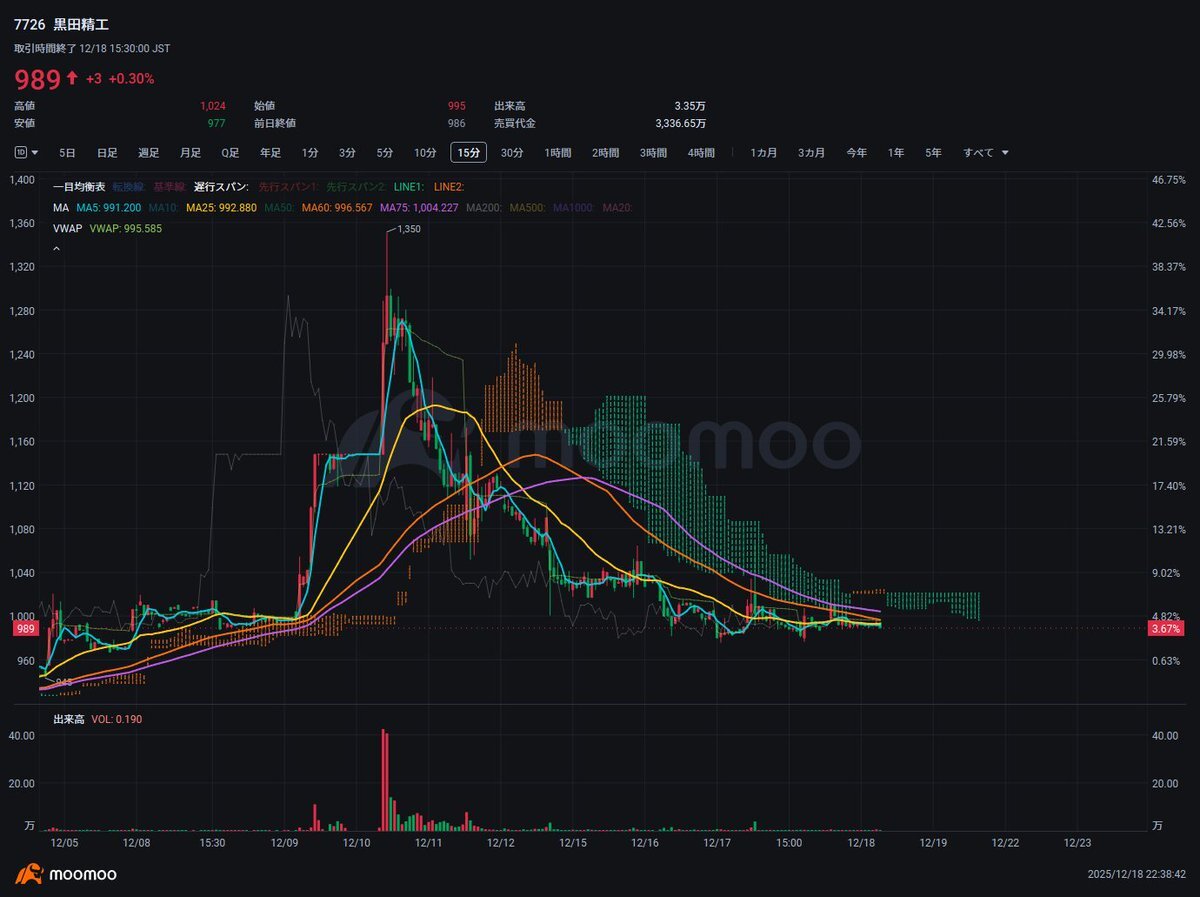
Task: Toggle the MA20 line label
Action: (616, 208)
